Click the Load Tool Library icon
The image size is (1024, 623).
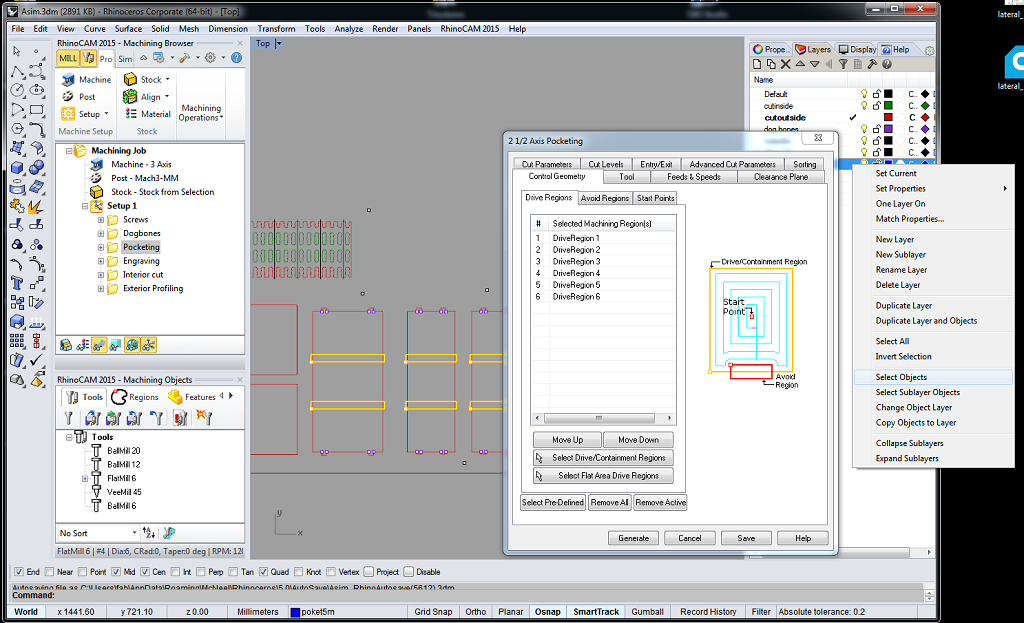92,418
